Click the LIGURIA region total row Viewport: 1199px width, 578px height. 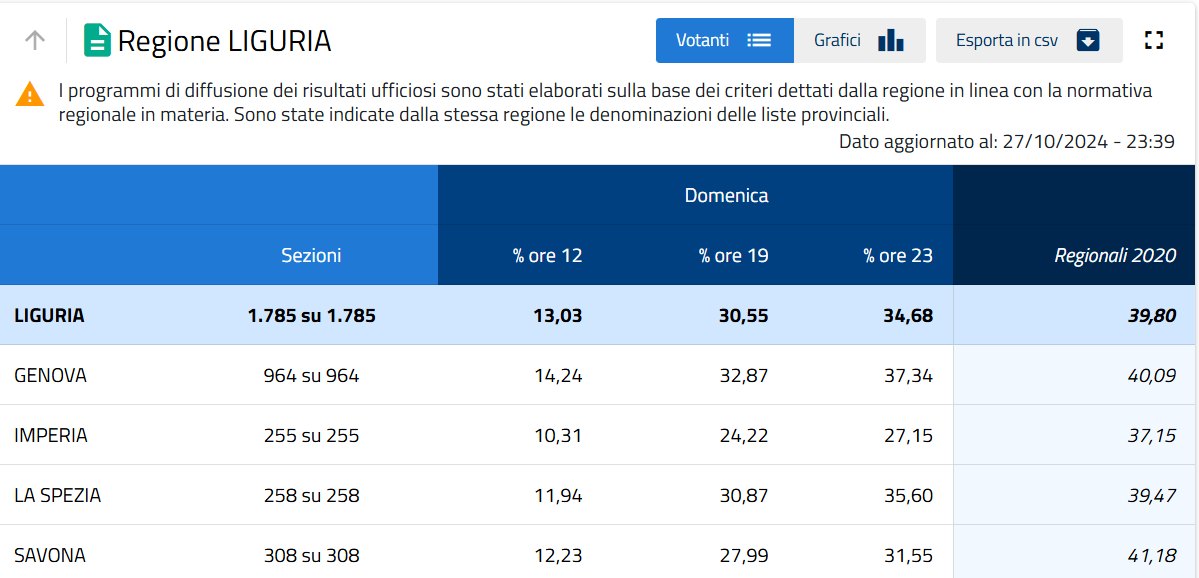coord(50,316)
